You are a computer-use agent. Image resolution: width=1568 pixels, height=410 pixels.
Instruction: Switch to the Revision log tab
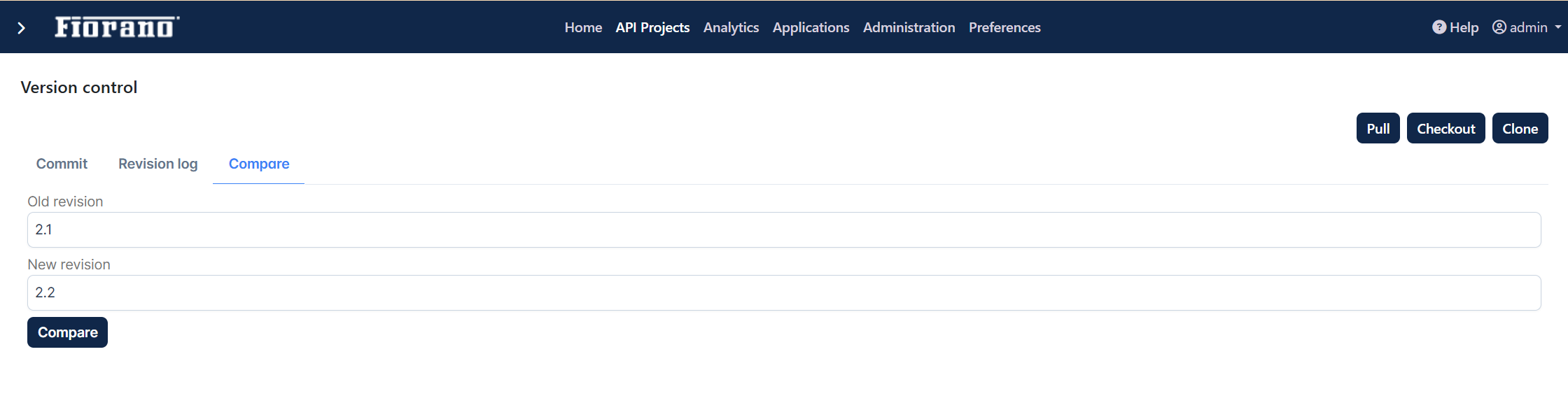pyautogui.click(x=157, y=164)
